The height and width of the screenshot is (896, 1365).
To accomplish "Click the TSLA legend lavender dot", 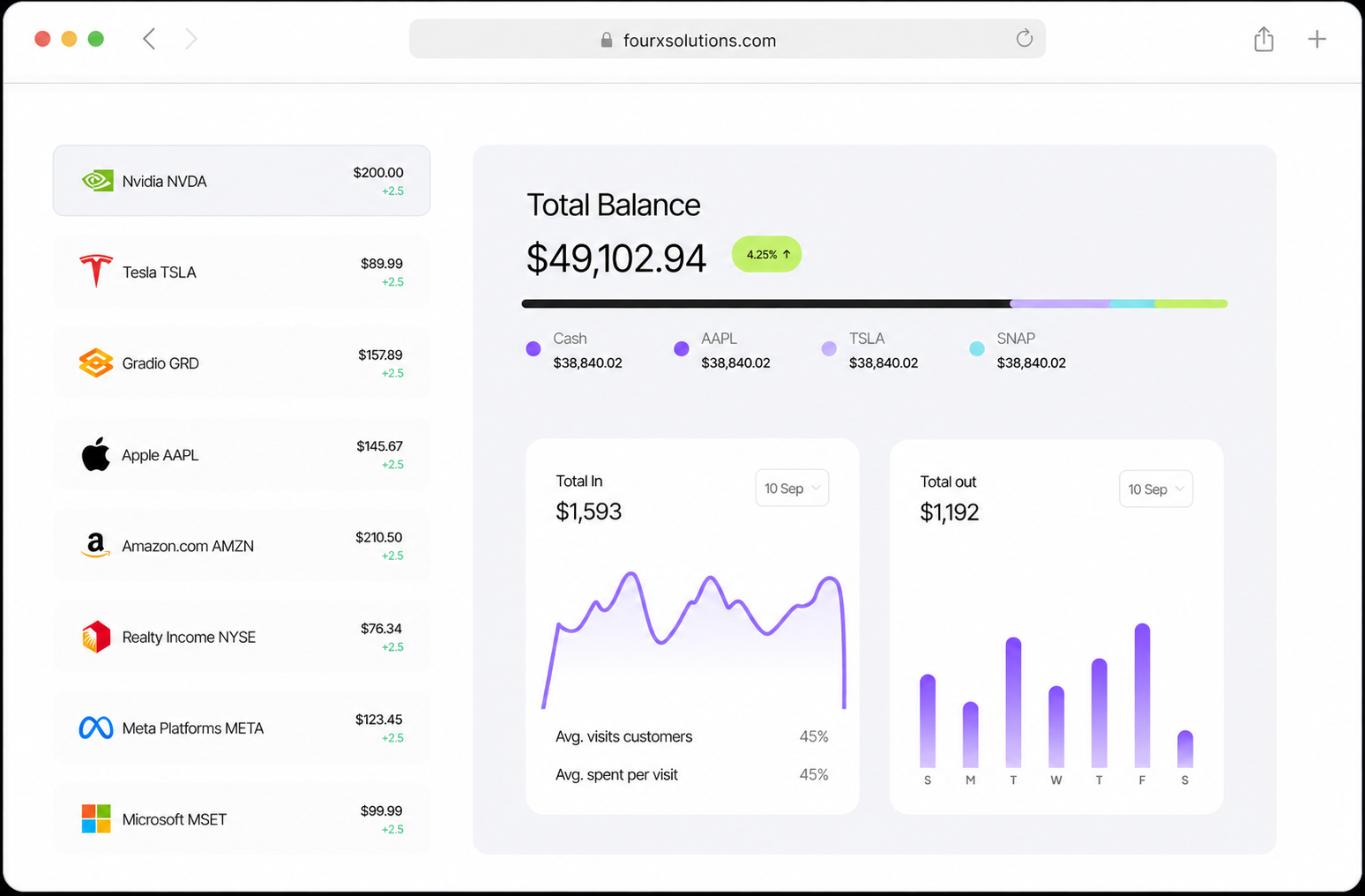I will pos(829,348).
